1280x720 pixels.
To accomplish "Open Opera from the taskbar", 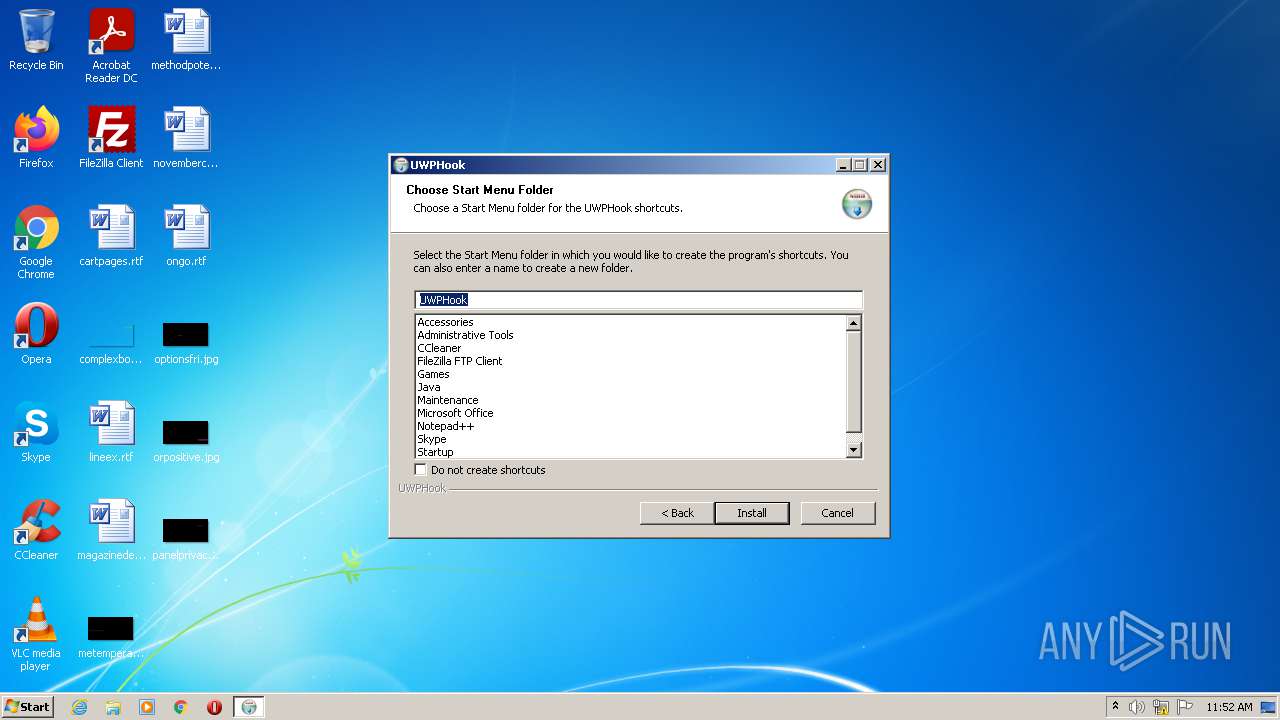I will pos(214,707).
